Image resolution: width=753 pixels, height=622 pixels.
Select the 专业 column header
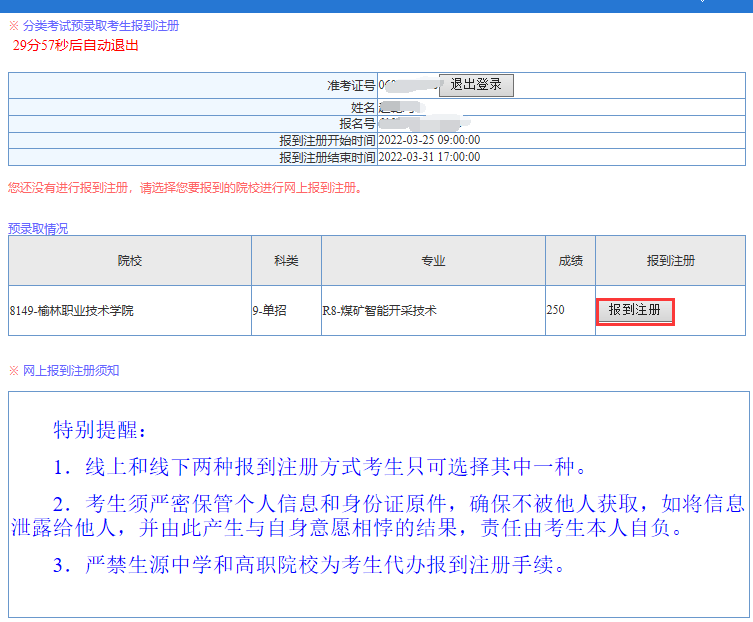[x=433, y=261]
